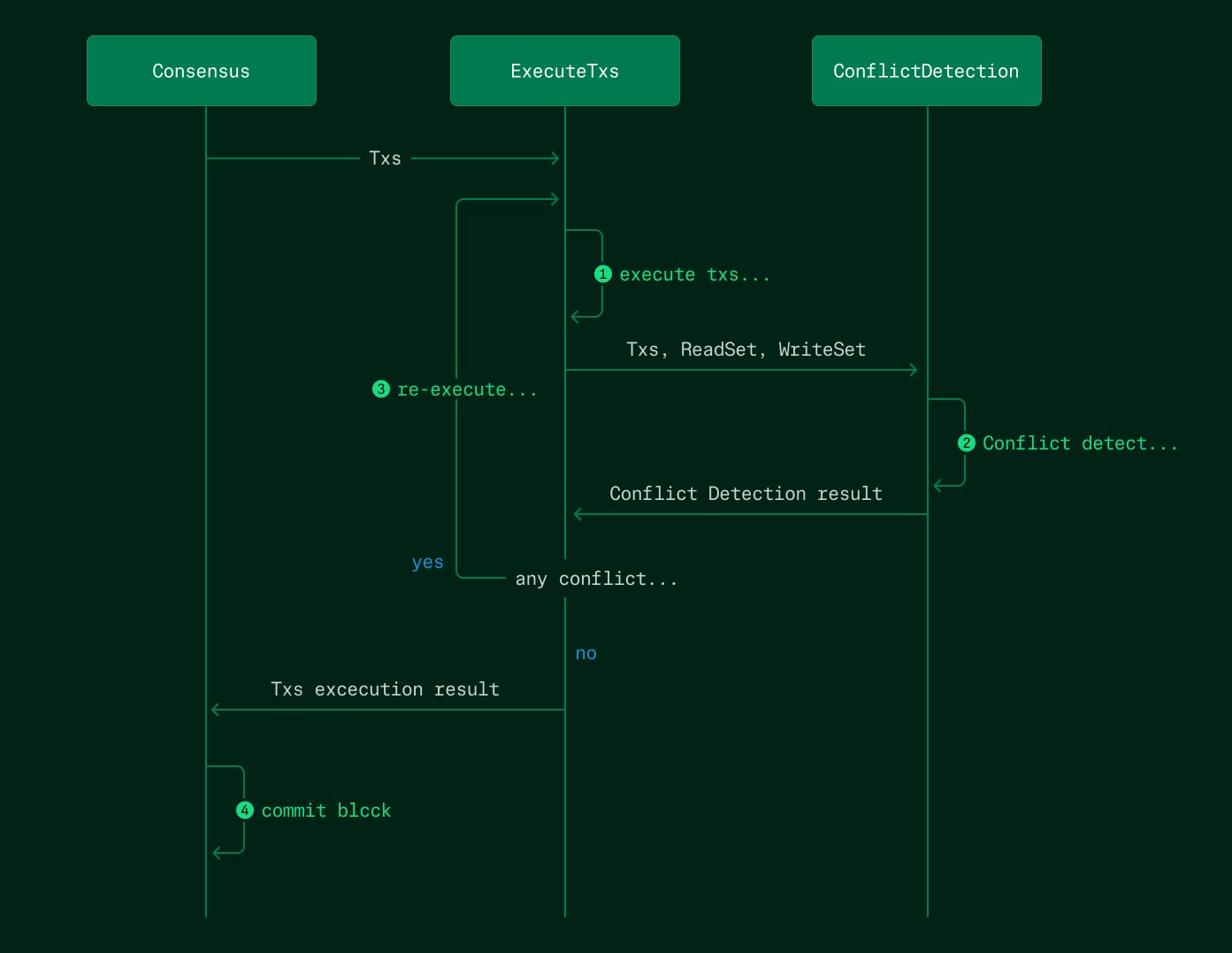Click the arrowhead of the Txs message
This screenshot has height=953, width=1232.
[x=555, y=158]
